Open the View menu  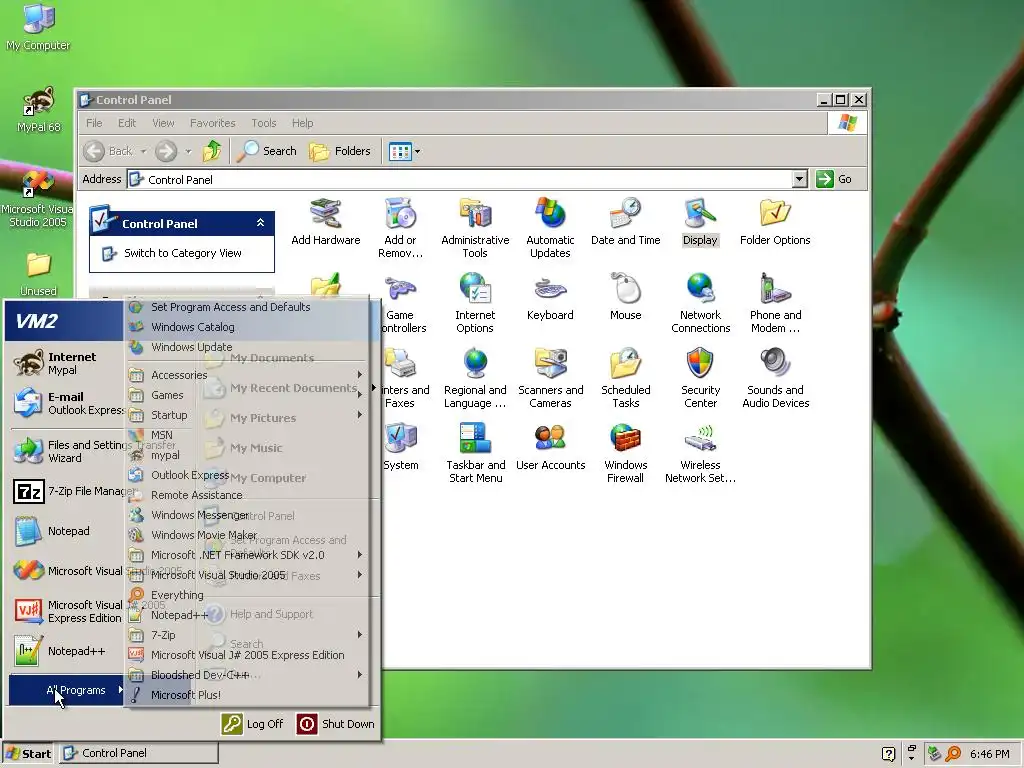tap(163, 123)
